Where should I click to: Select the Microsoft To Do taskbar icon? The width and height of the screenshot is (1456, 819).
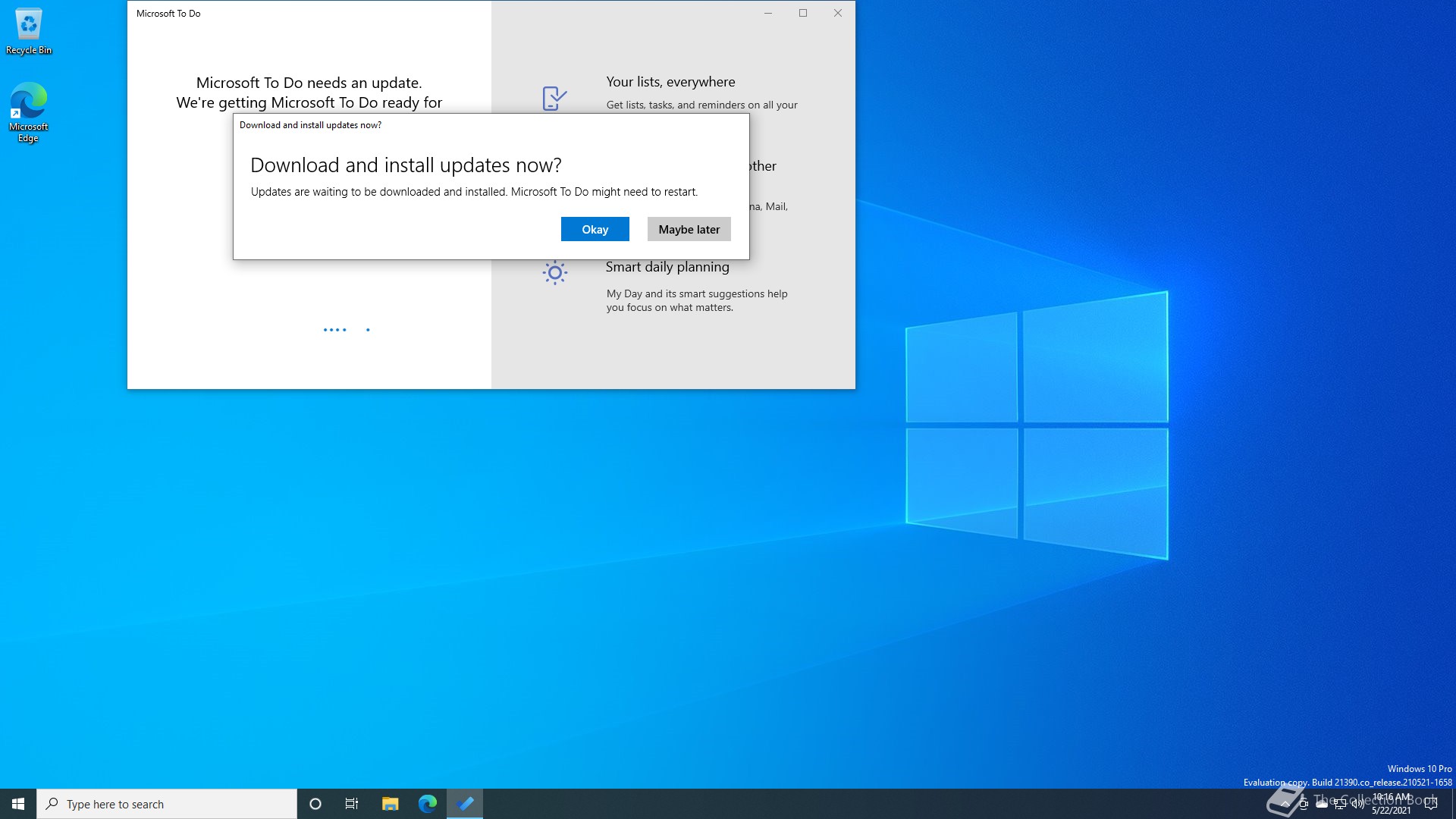(x=465, y=804)
